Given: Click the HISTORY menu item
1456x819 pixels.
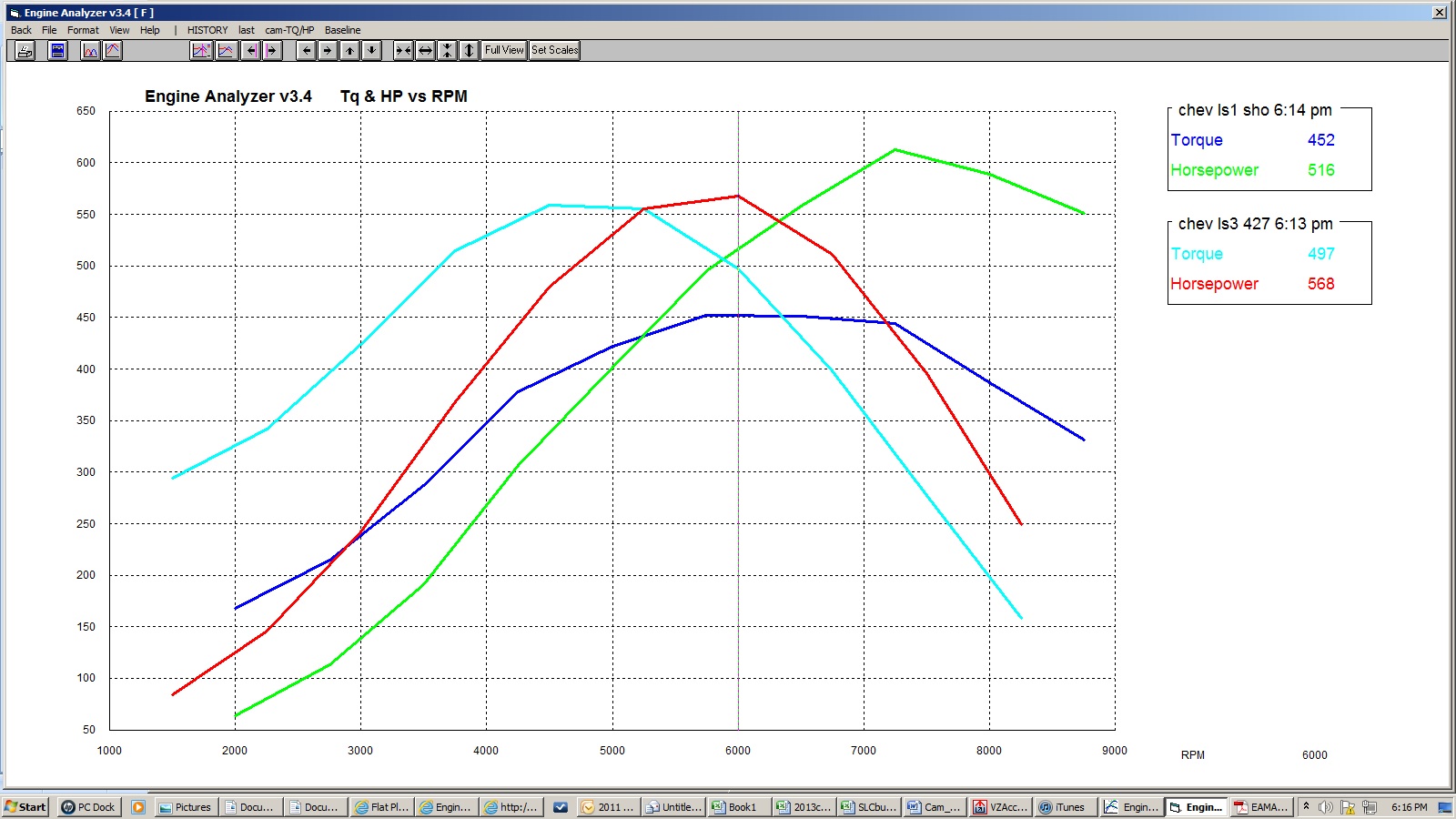Looking at the screenshot, I should (207, 30).
